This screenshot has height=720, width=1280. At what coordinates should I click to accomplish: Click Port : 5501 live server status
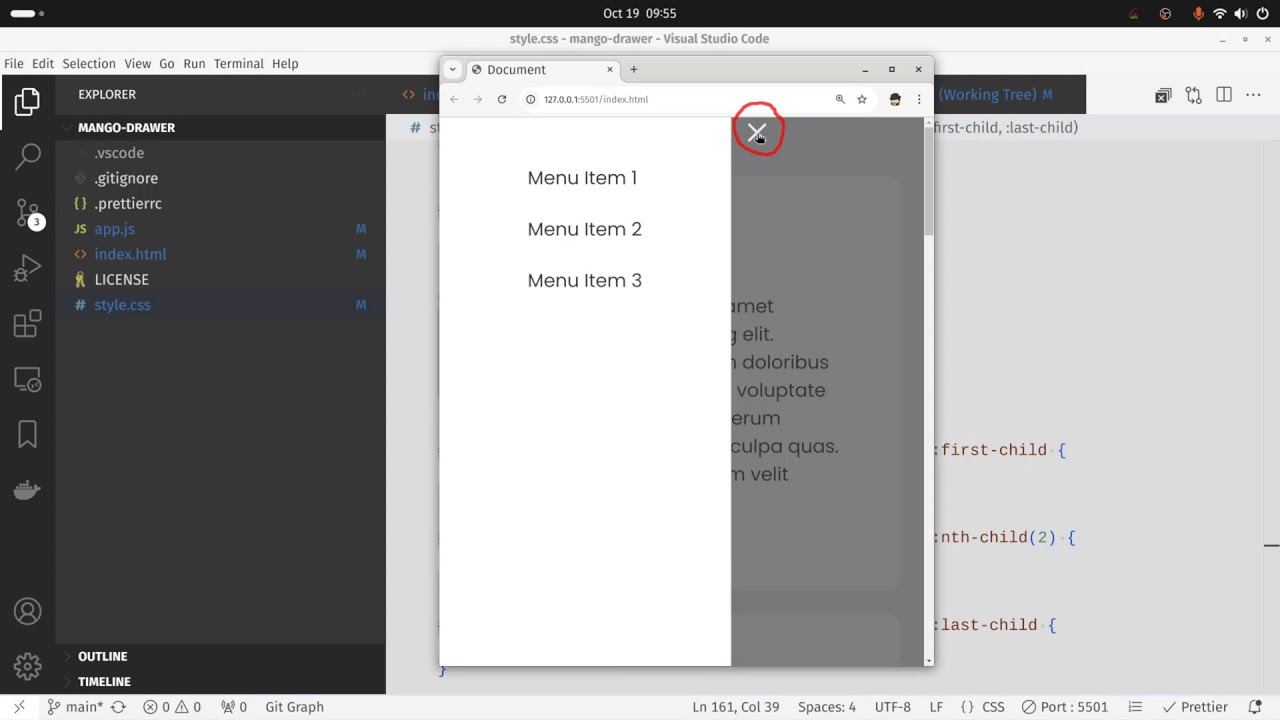pyautogui.click(x=1064, y=707)
